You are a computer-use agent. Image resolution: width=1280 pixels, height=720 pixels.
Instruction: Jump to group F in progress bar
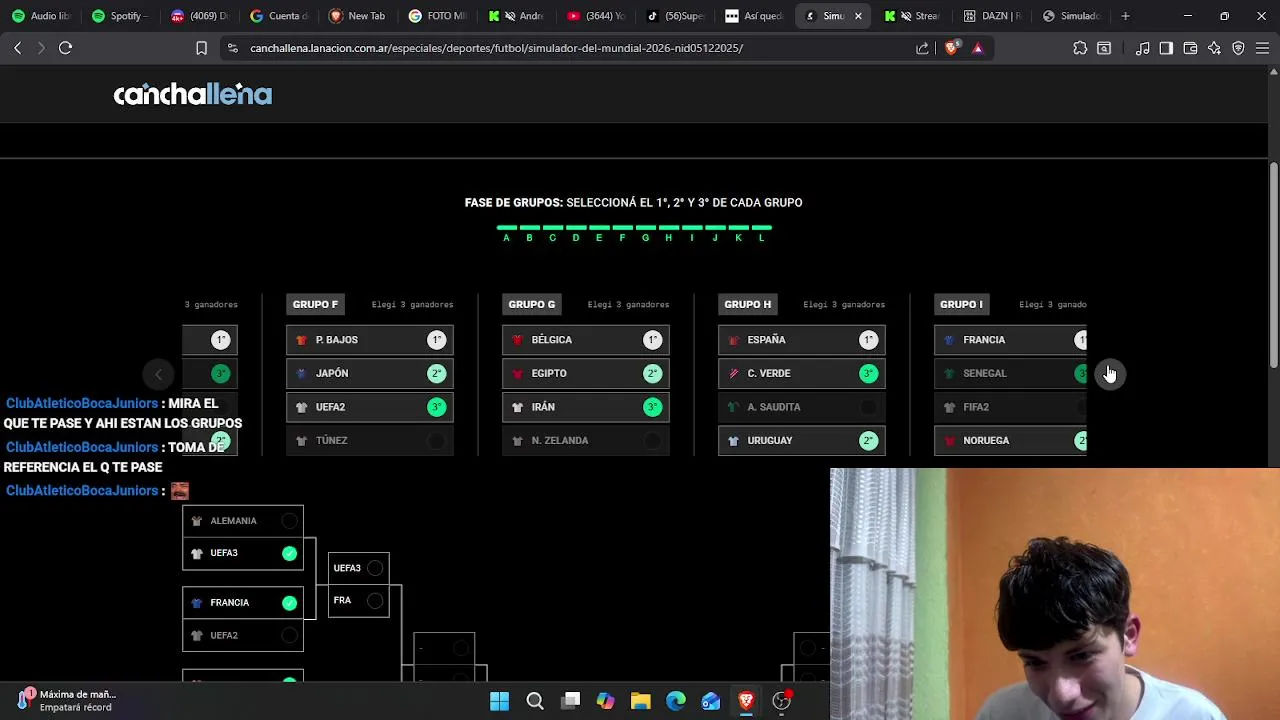(622, 233)
